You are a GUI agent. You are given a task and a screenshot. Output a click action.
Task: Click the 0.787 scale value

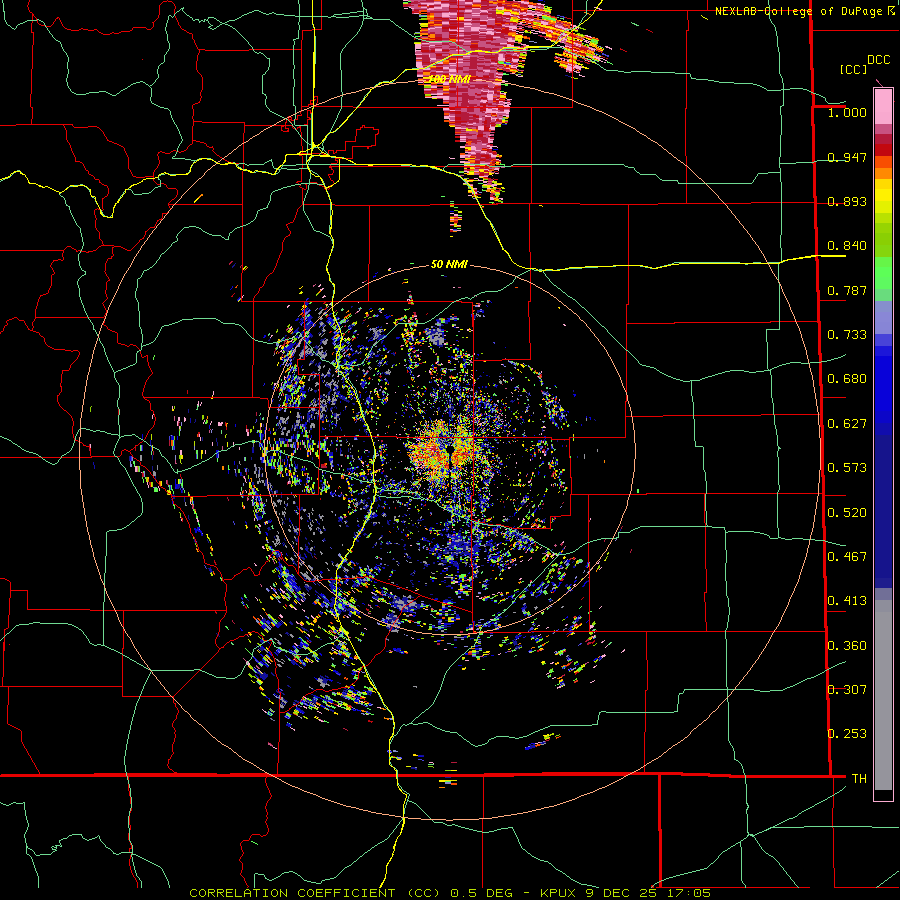(847, 290)
